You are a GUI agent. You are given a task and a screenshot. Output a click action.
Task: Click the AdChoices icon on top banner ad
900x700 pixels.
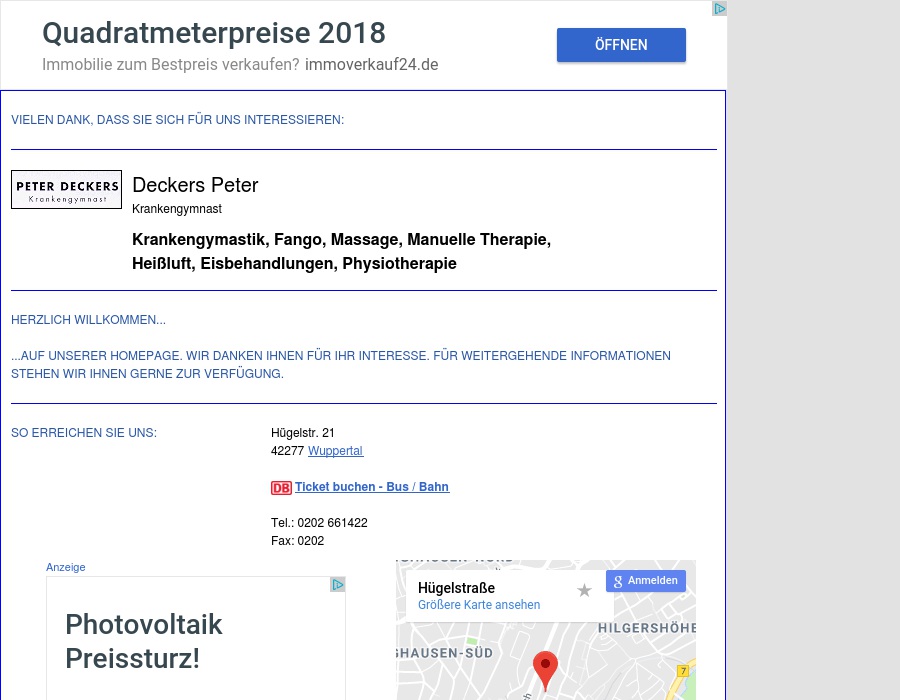(x=718, y=9)
